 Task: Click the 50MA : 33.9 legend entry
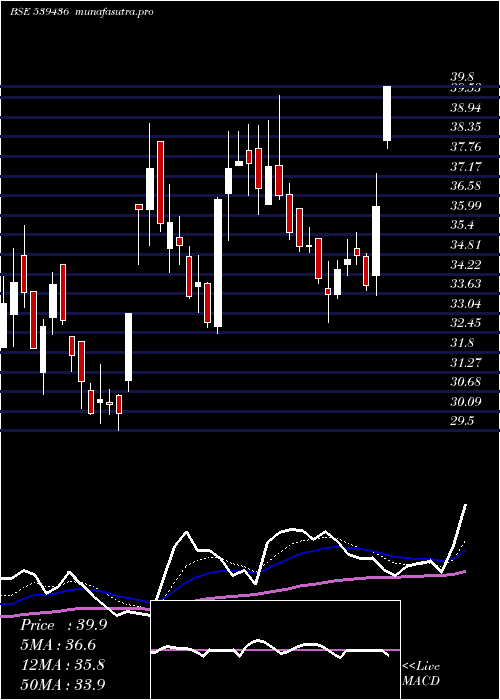point(63,684)
